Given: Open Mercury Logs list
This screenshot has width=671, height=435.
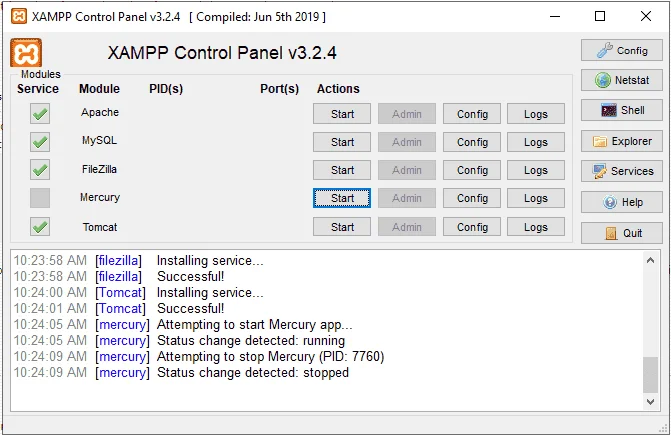Looking at the screenshot, I should coord(536,198).
